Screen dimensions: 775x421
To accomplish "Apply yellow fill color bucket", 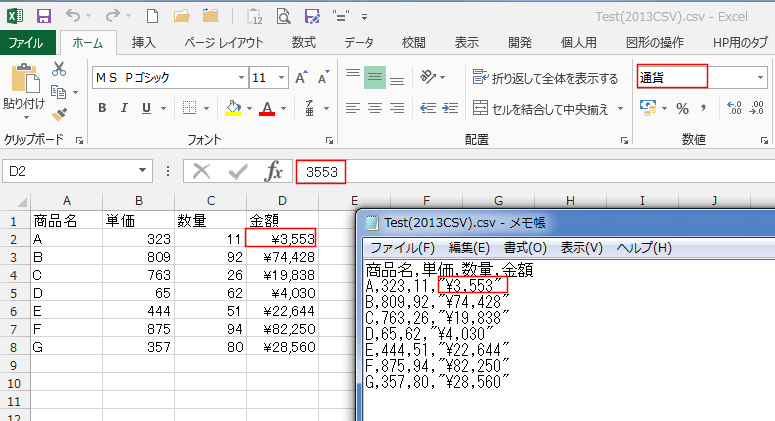I will 233,108.
